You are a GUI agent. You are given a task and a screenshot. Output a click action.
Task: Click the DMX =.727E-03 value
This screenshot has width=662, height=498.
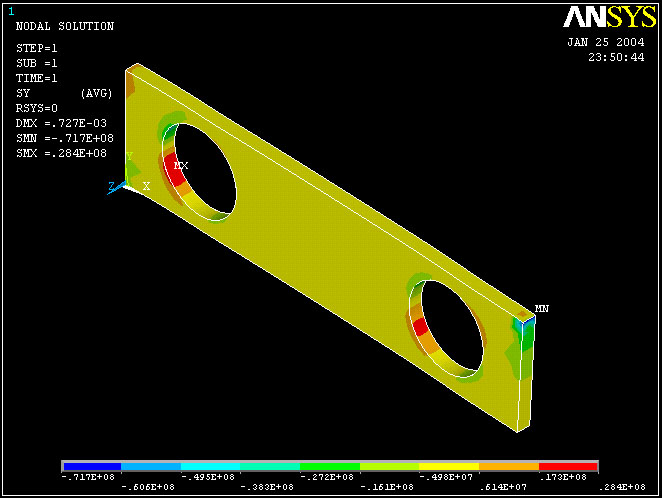pos(61,123)
